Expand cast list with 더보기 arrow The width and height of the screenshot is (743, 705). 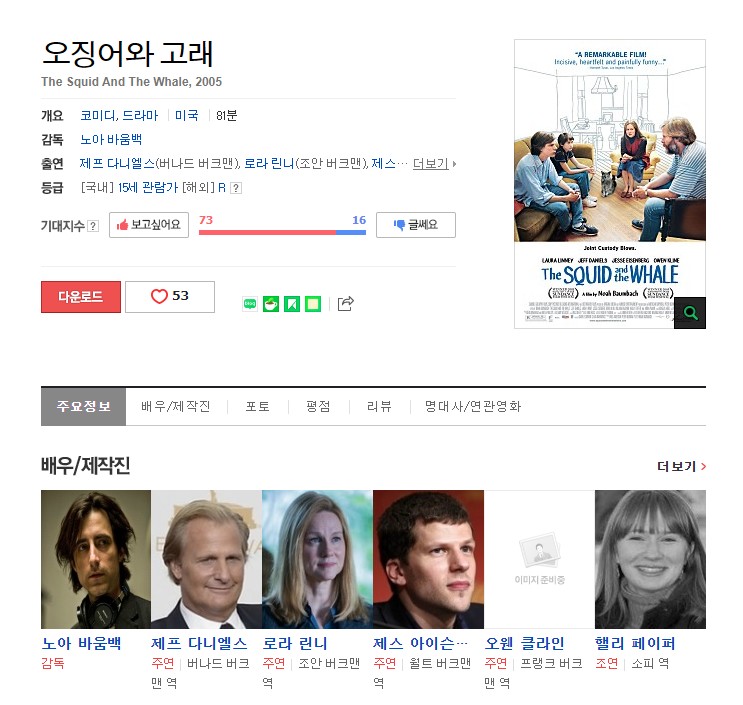(x=434, y=164)
